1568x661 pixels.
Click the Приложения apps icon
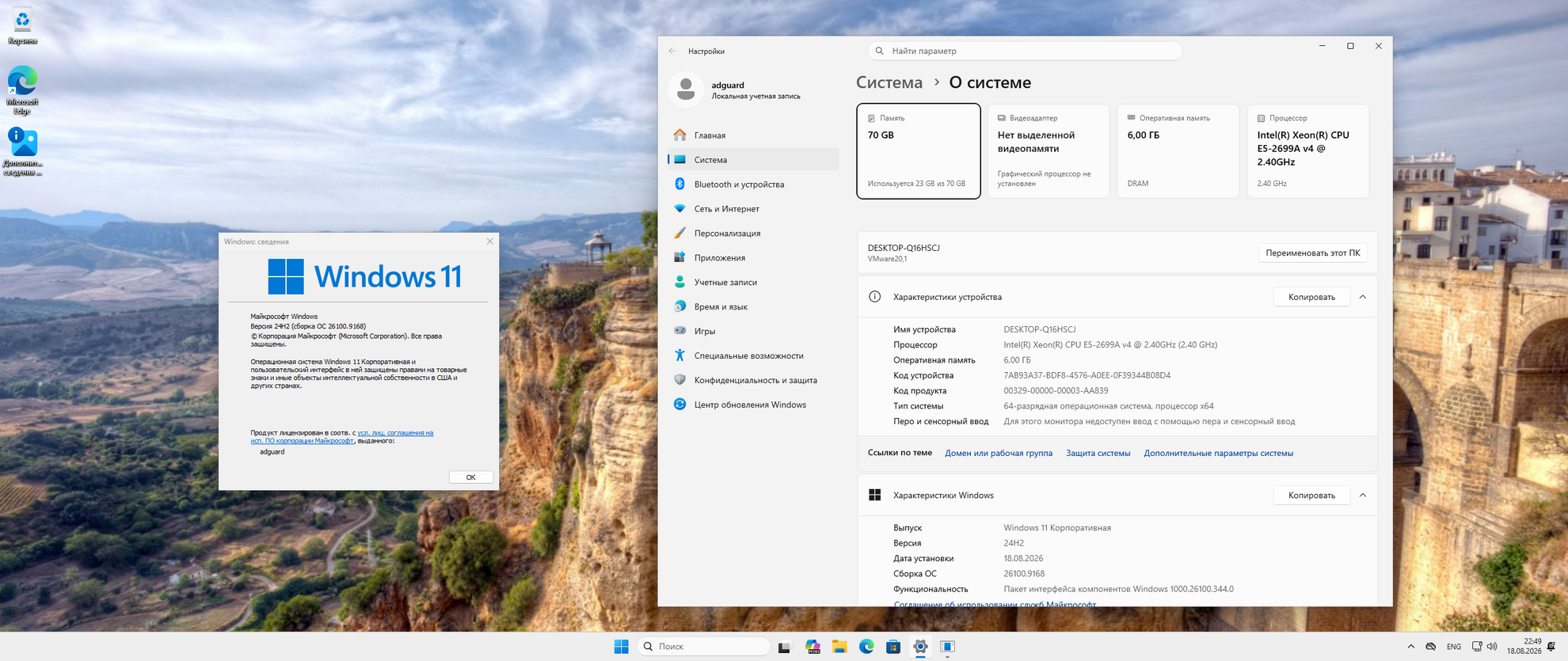[679, 257]
